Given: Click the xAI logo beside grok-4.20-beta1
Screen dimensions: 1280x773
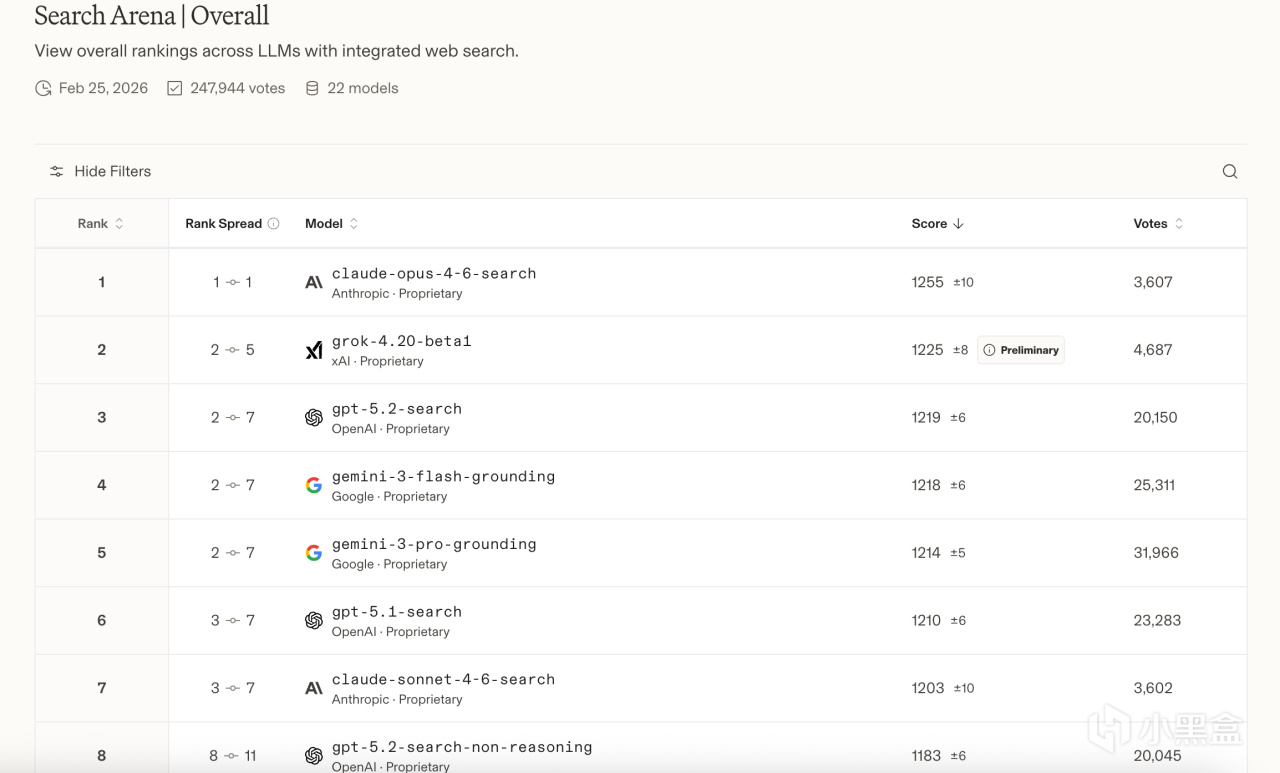Looking at the screenshot, I should pos(314,350).
